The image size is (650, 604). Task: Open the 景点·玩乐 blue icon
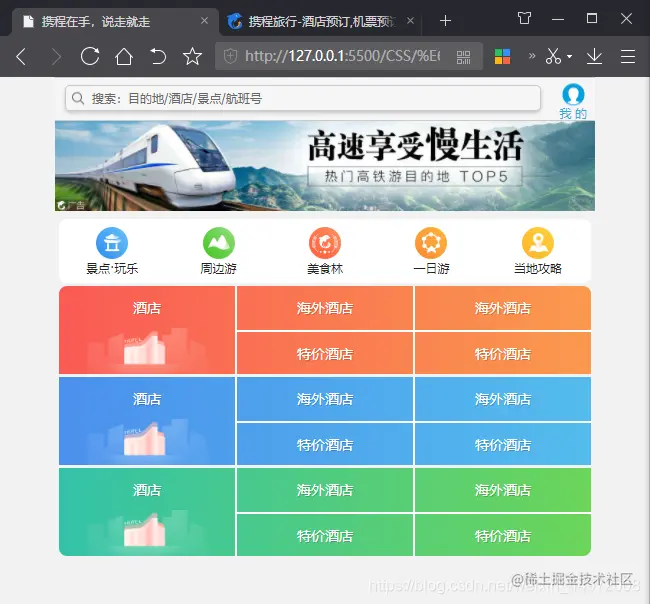pyautogui.click(x=112, y=243)
